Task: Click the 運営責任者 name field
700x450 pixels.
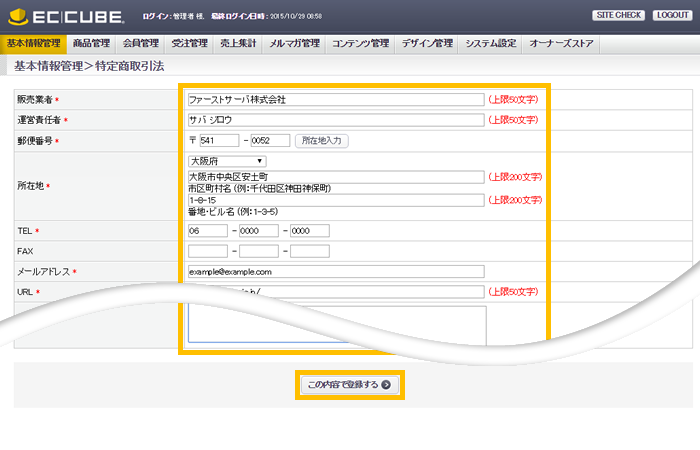Action: 336,120
